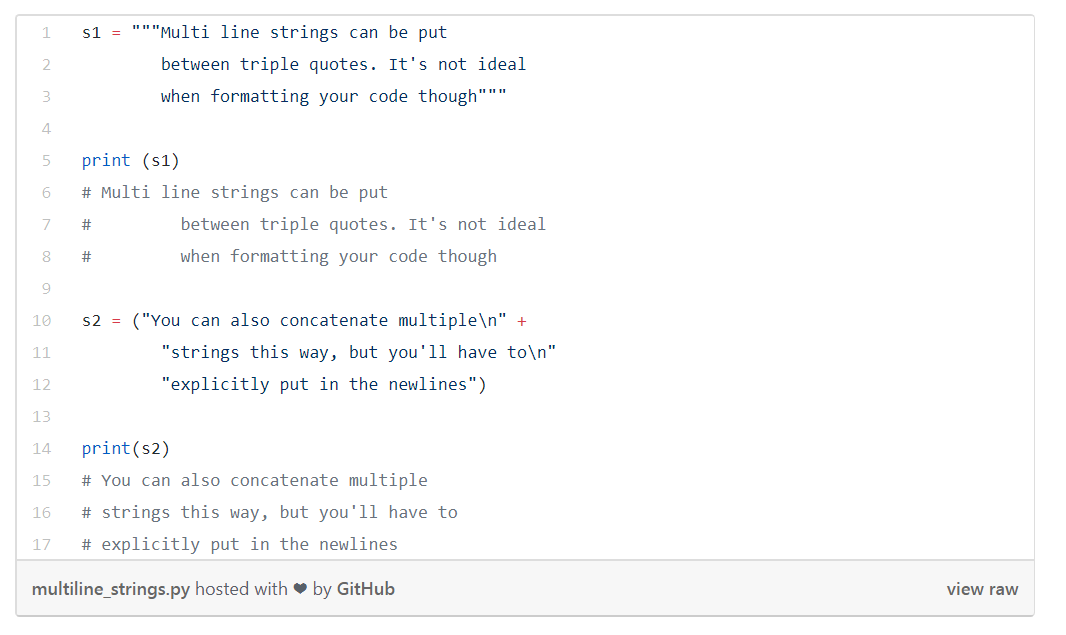Click the text "when formatting your code though" on line 3
Image resolution: width=1066 pixels, height=635 pixels.
[x=319, y=96]
